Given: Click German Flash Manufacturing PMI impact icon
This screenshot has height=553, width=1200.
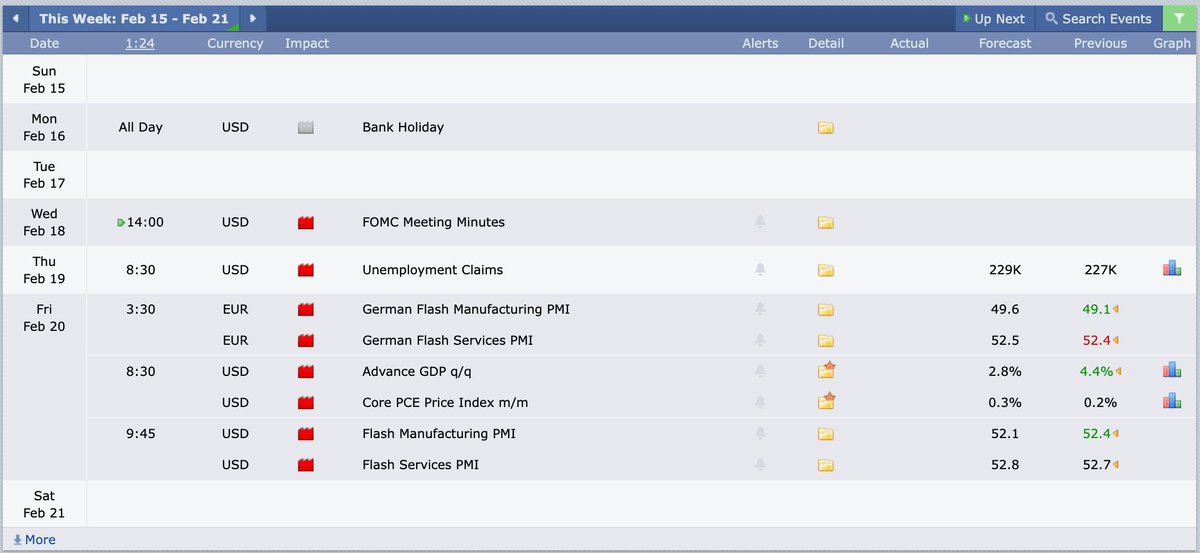Looking at the screenshot, I should pyautogui.click(x=306, y=309).
